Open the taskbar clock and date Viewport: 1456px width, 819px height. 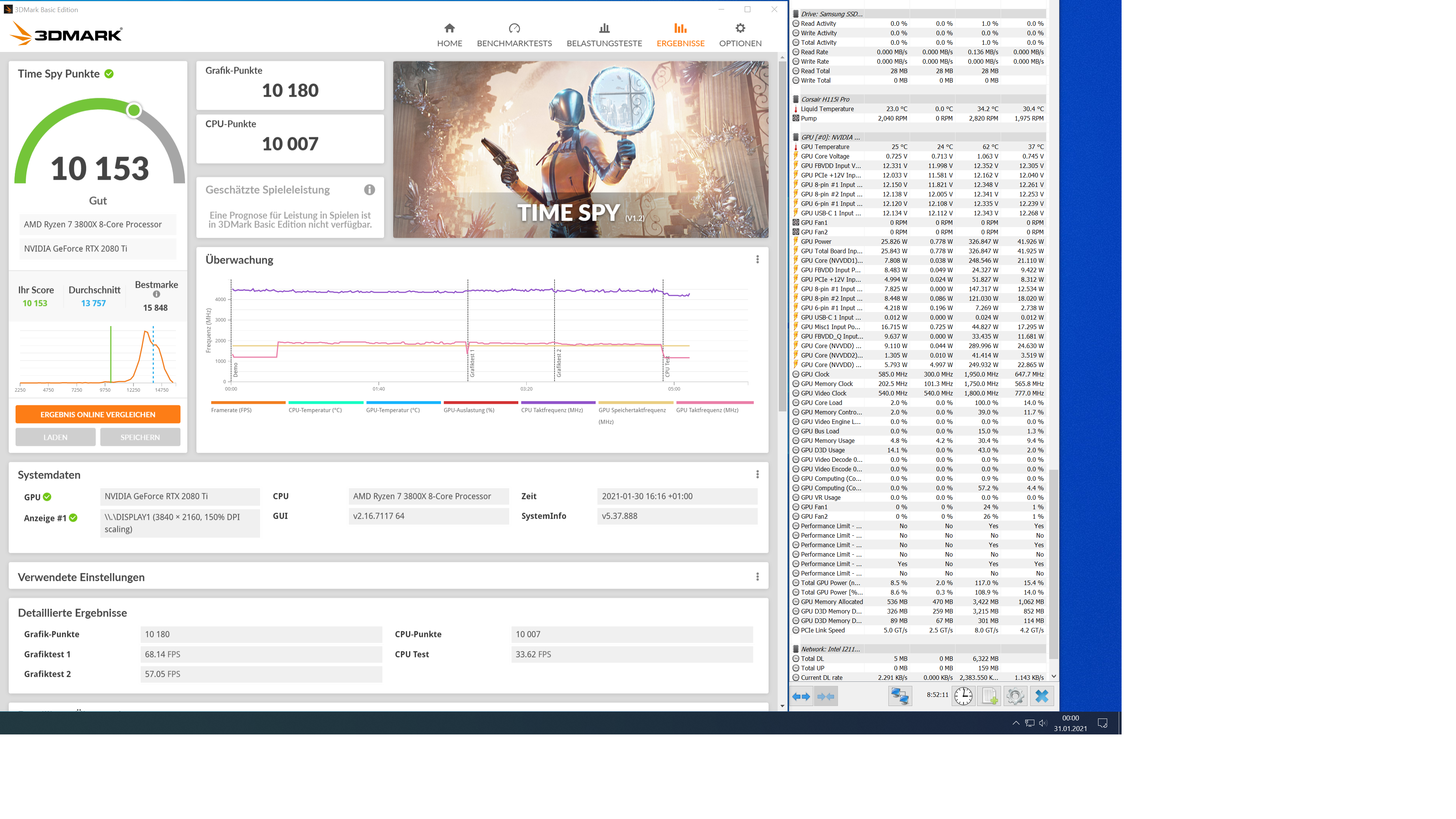click(1070, 723)
